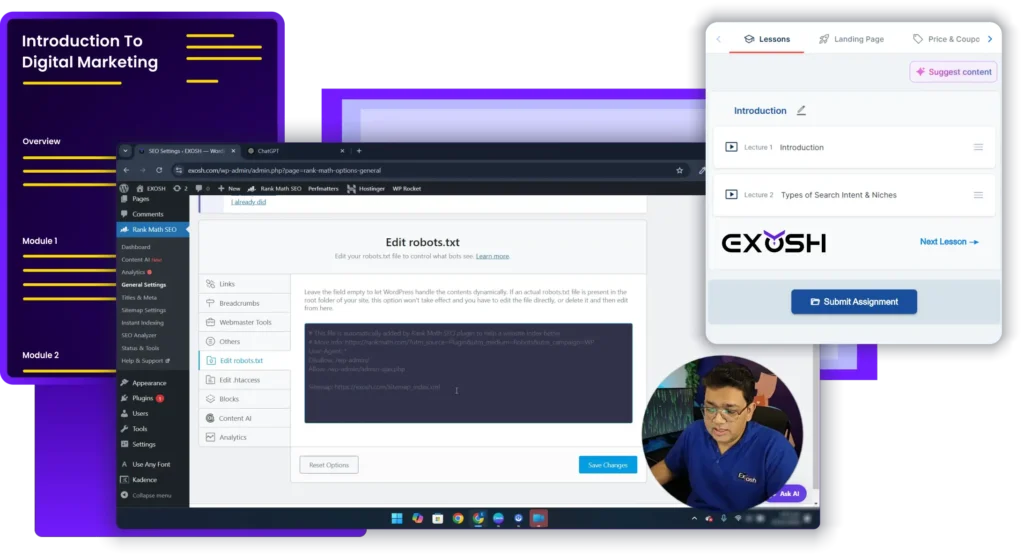Open Titles & Meta under Rank Math
The height and width of the screenshot is (558, 1024).
[x=138, y=297]
